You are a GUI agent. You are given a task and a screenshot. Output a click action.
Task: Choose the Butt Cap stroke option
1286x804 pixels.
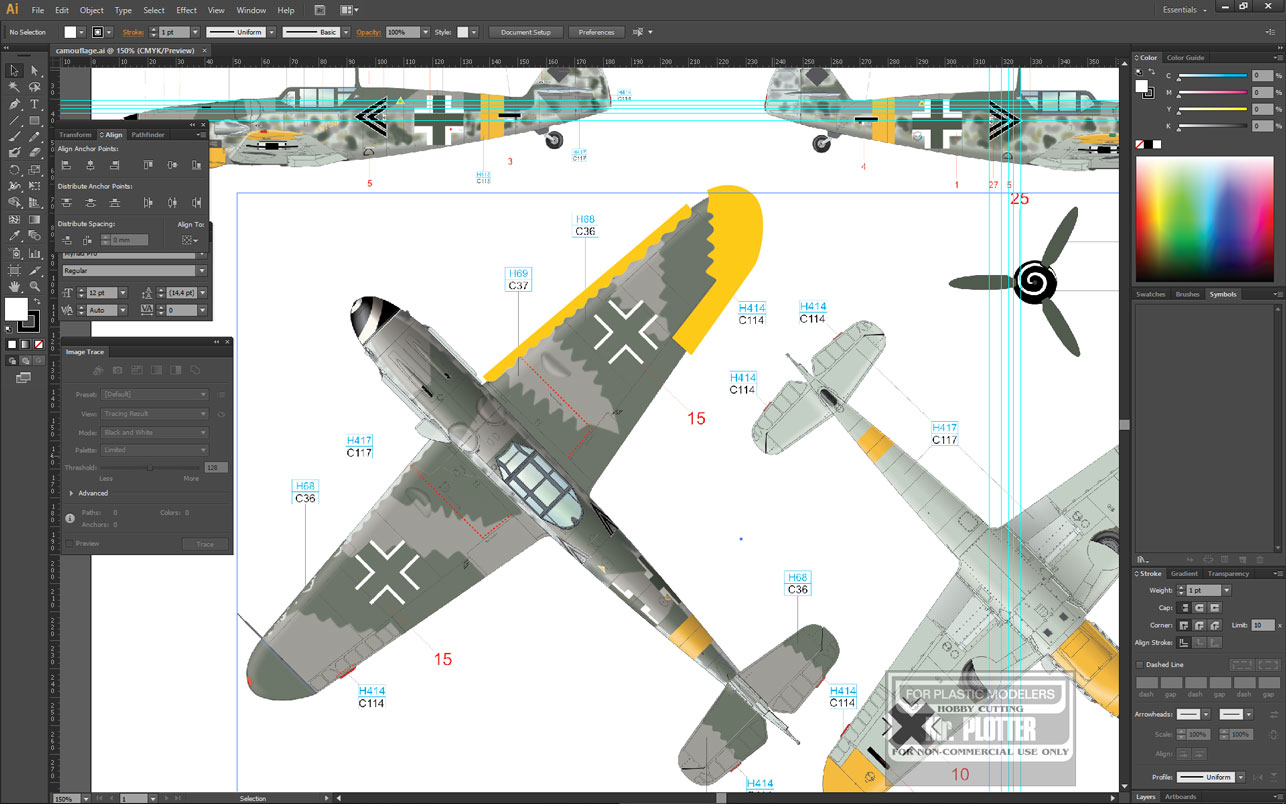[x=1184, y=608]
